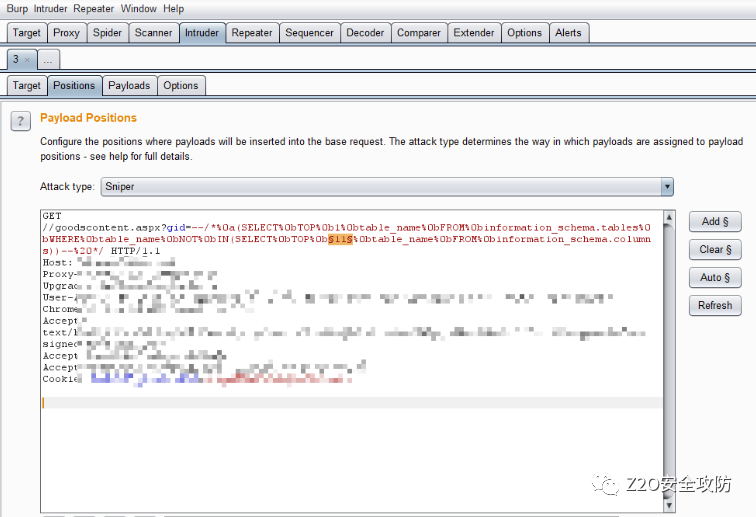The height and width of the screenshot is (517, 756).
Task: Select the main Intruder tab
Action: click(x=202, y=33)
